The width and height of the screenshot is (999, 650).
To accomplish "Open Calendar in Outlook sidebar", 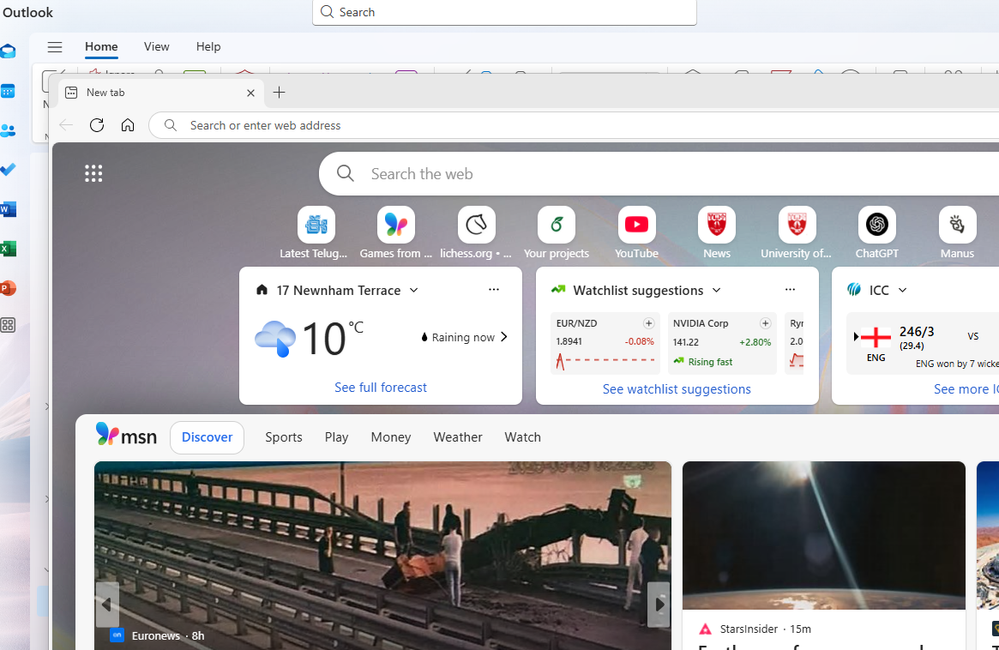I will [8, 91].
